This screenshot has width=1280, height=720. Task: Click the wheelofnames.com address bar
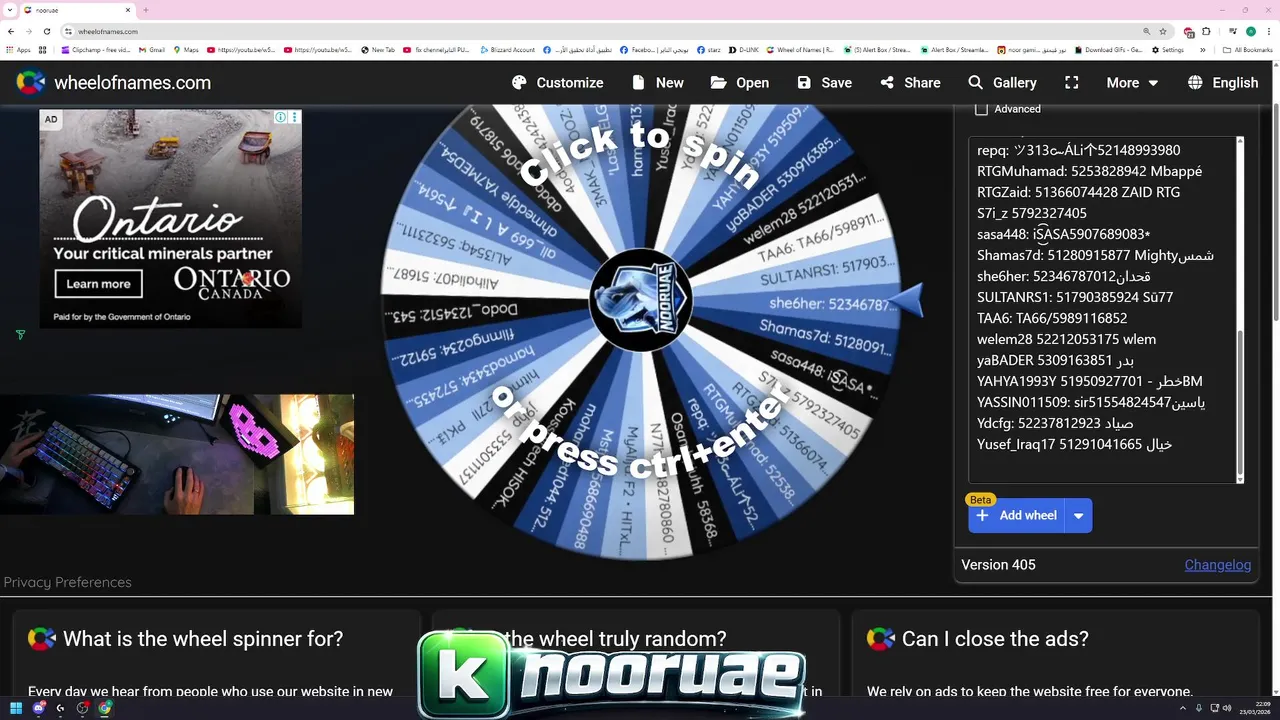[x=600, y=31]
